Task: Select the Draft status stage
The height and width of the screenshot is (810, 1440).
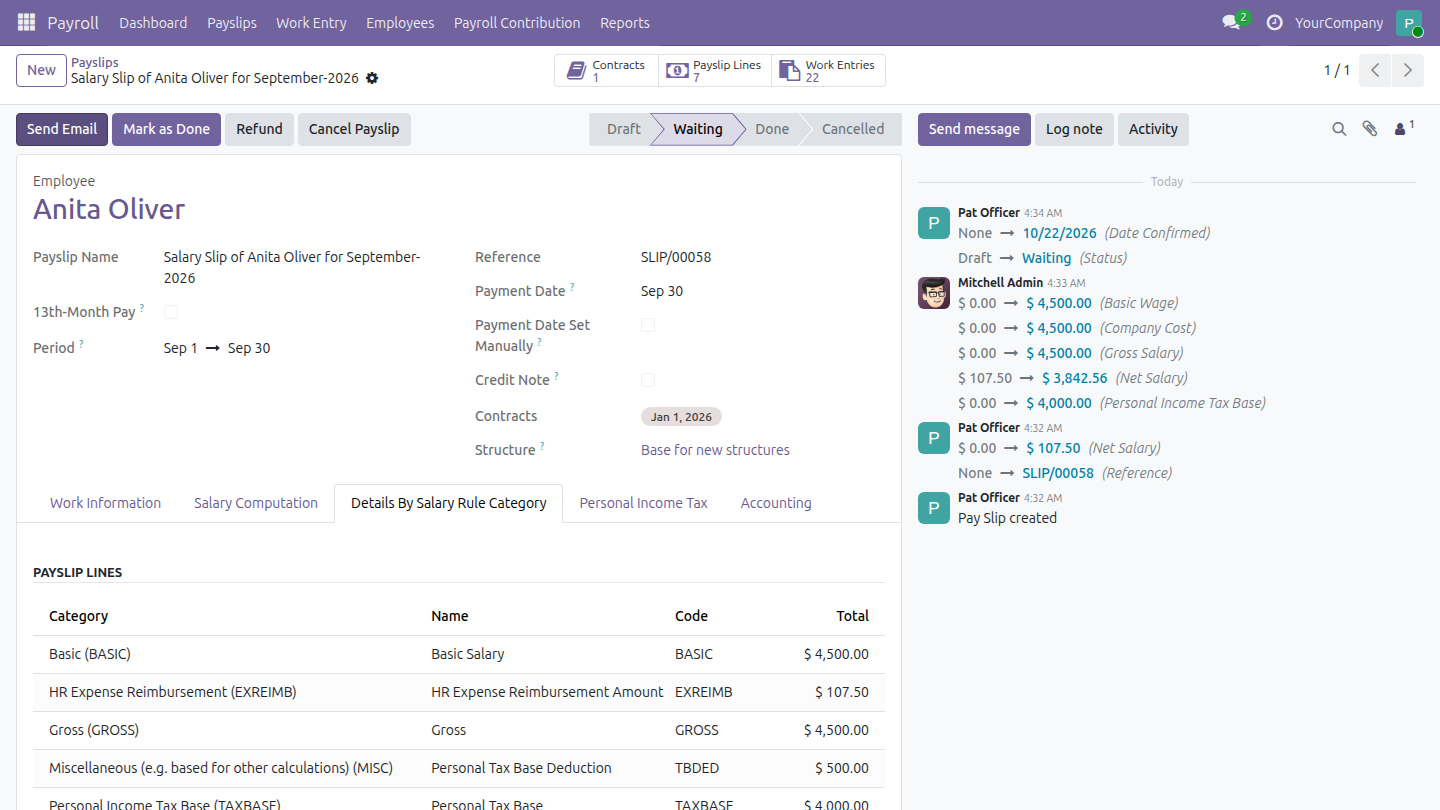Action: point(622,129)
